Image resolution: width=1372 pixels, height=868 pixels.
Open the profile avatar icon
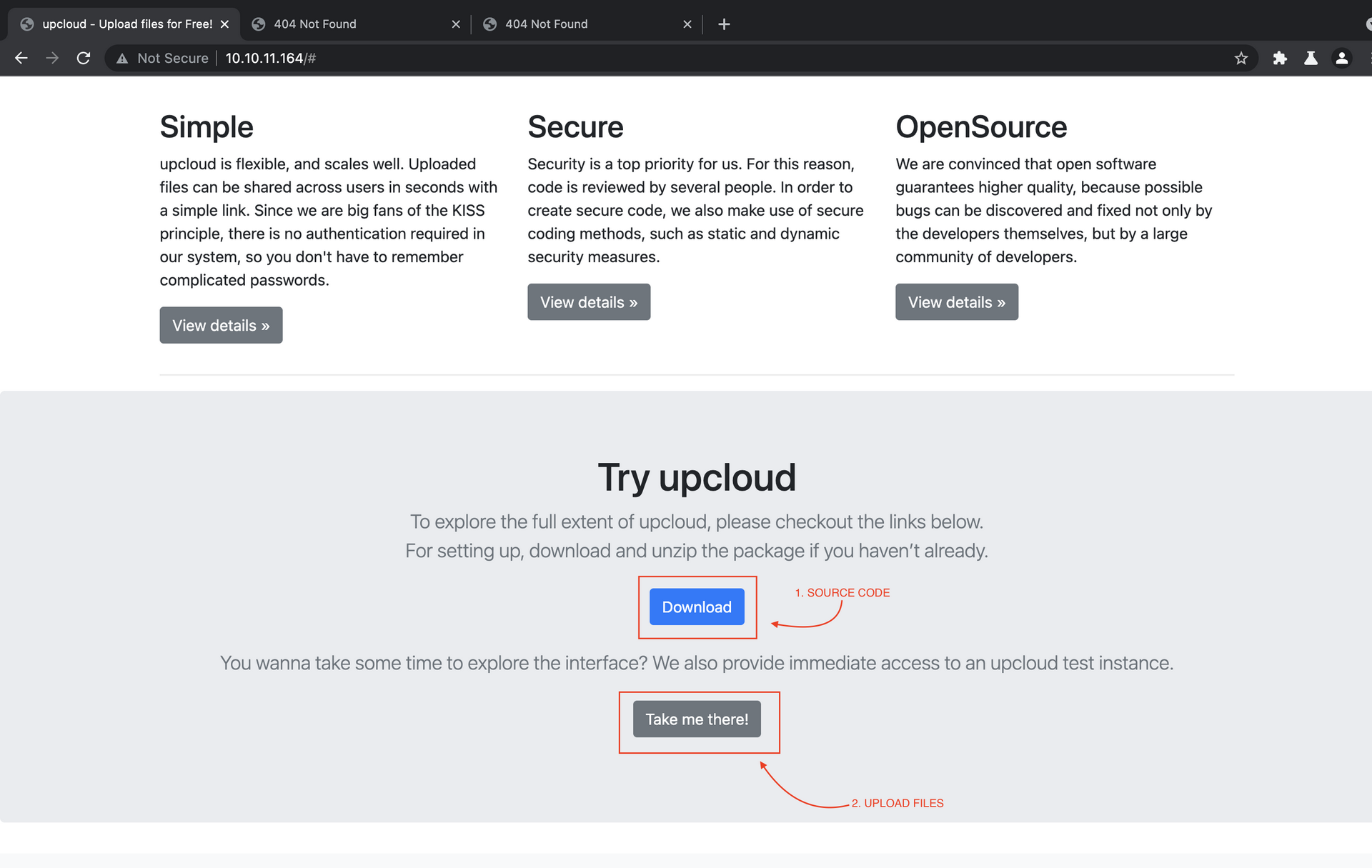coord(1342,58)
